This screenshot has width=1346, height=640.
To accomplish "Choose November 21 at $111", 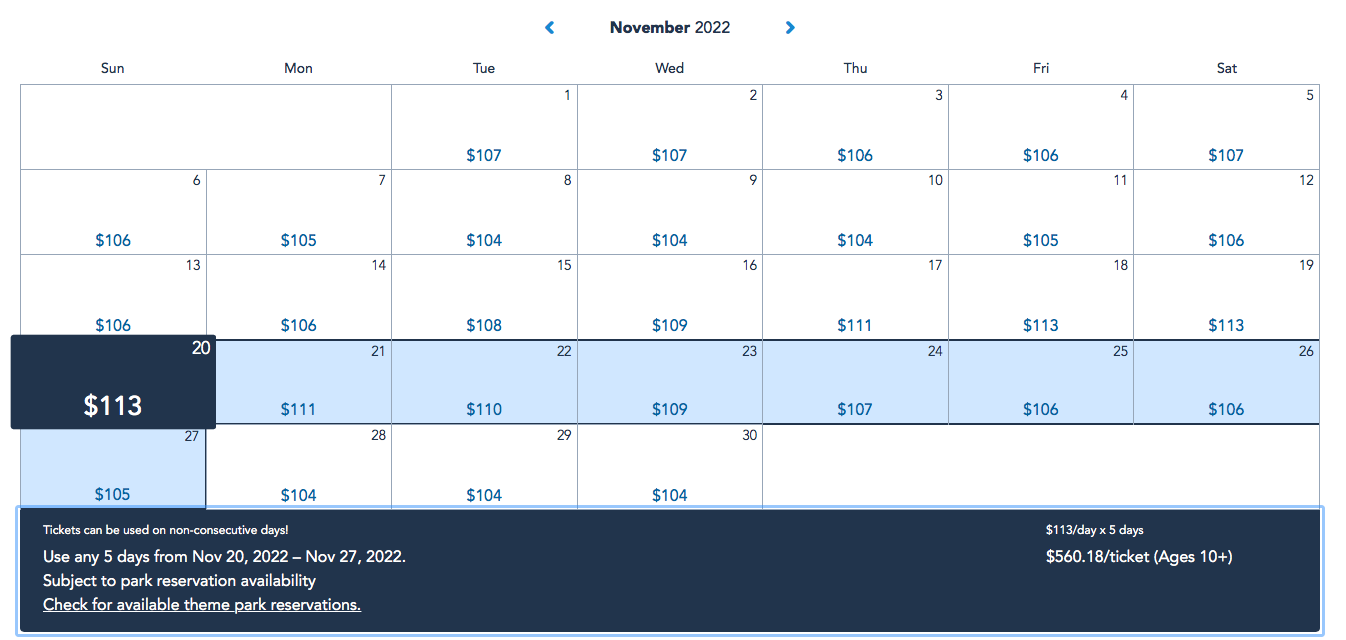I will (299, 382).
